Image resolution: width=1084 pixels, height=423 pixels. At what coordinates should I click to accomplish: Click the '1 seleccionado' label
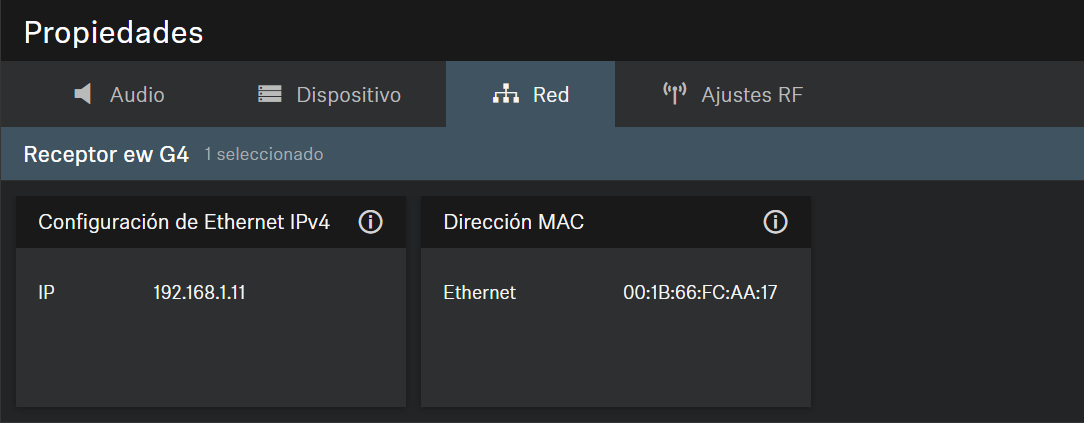263,154
